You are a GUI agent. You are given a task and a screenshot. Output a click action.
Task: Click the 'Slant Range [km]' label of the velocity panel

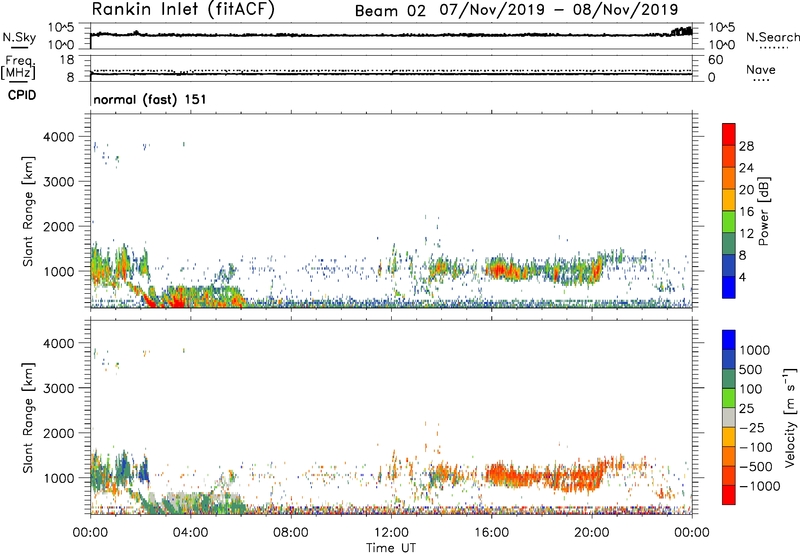[28, 418]
